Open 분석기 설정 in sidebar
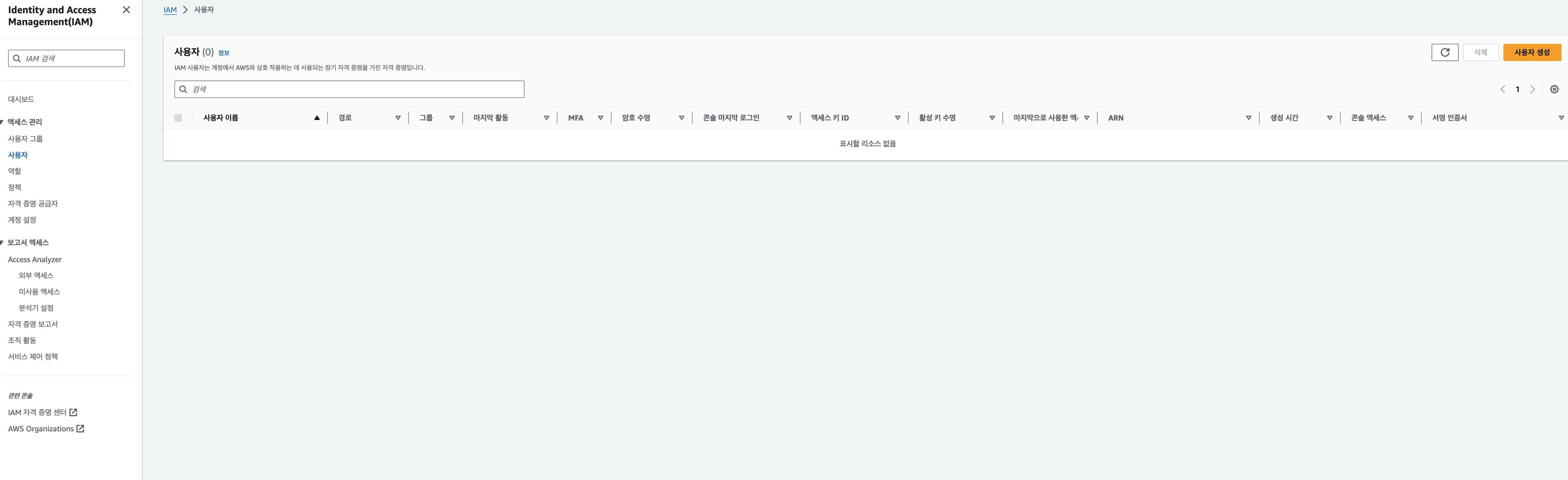The image size is (1568, 480). tap(36, 308)
